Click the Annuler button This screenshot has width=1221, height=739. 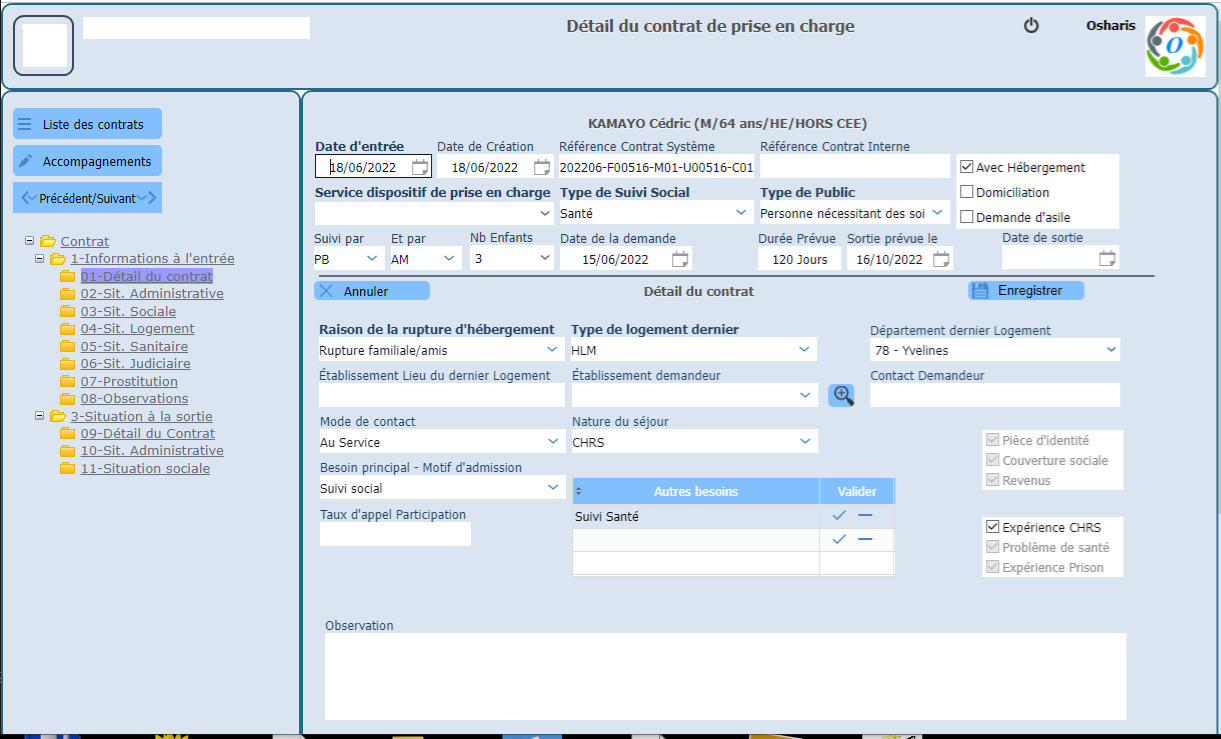[x=372, y=291]
